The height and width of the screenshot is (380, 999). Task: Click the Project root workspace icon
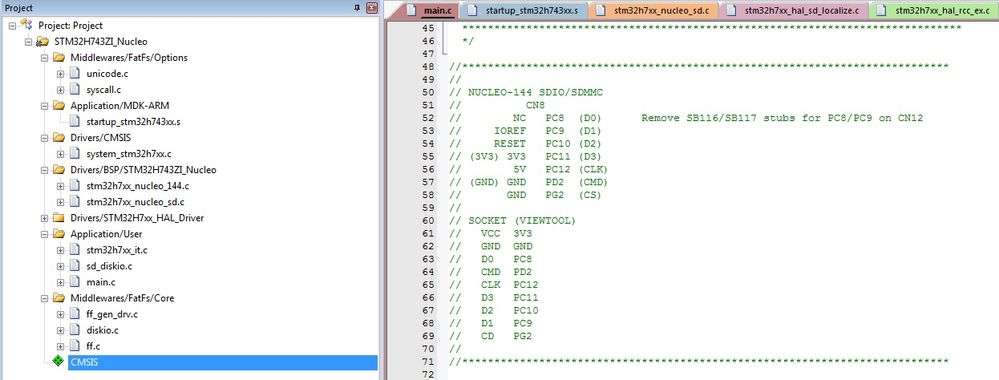tap(26, 25)
